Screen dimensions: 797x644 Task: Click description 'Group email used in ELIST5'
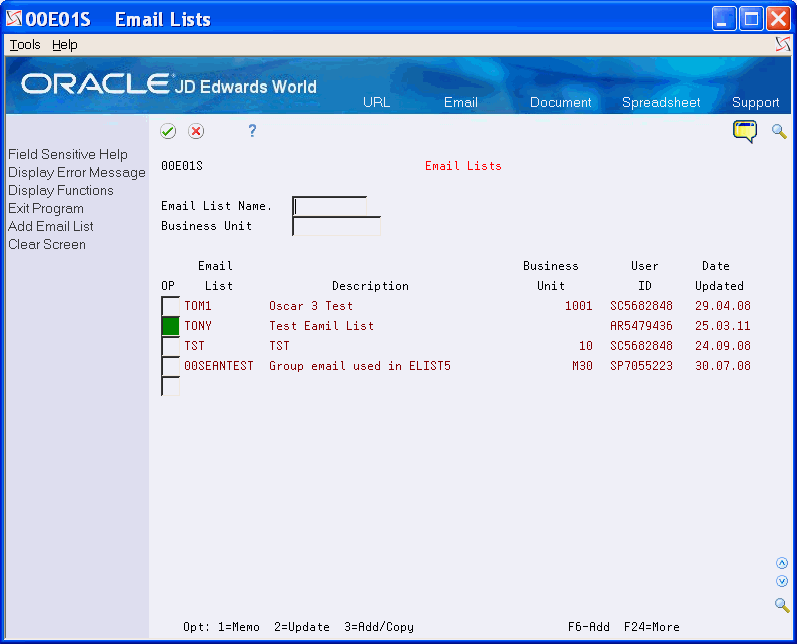[360, 366]
